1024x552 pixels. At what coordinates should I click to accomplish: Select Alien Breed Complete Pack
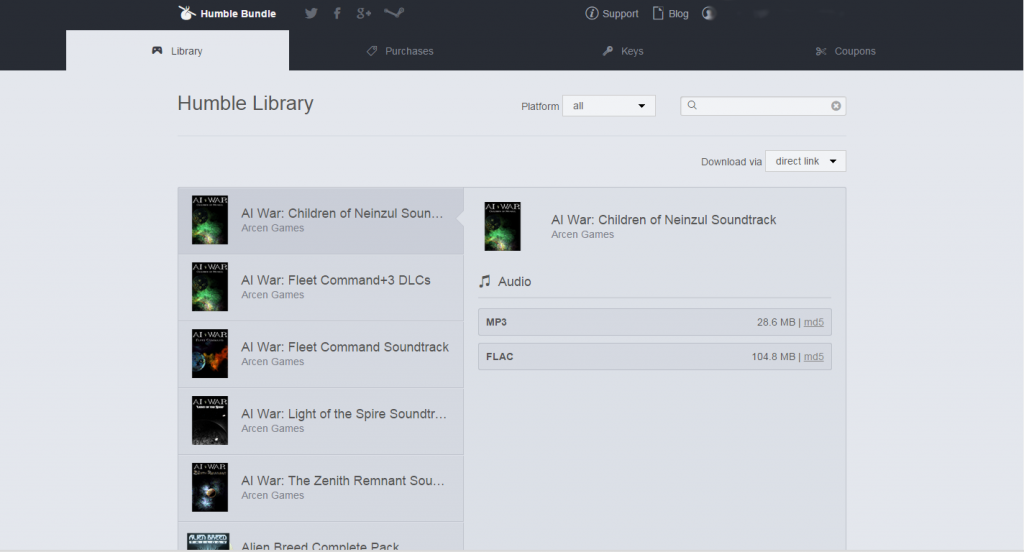[321, 537]
